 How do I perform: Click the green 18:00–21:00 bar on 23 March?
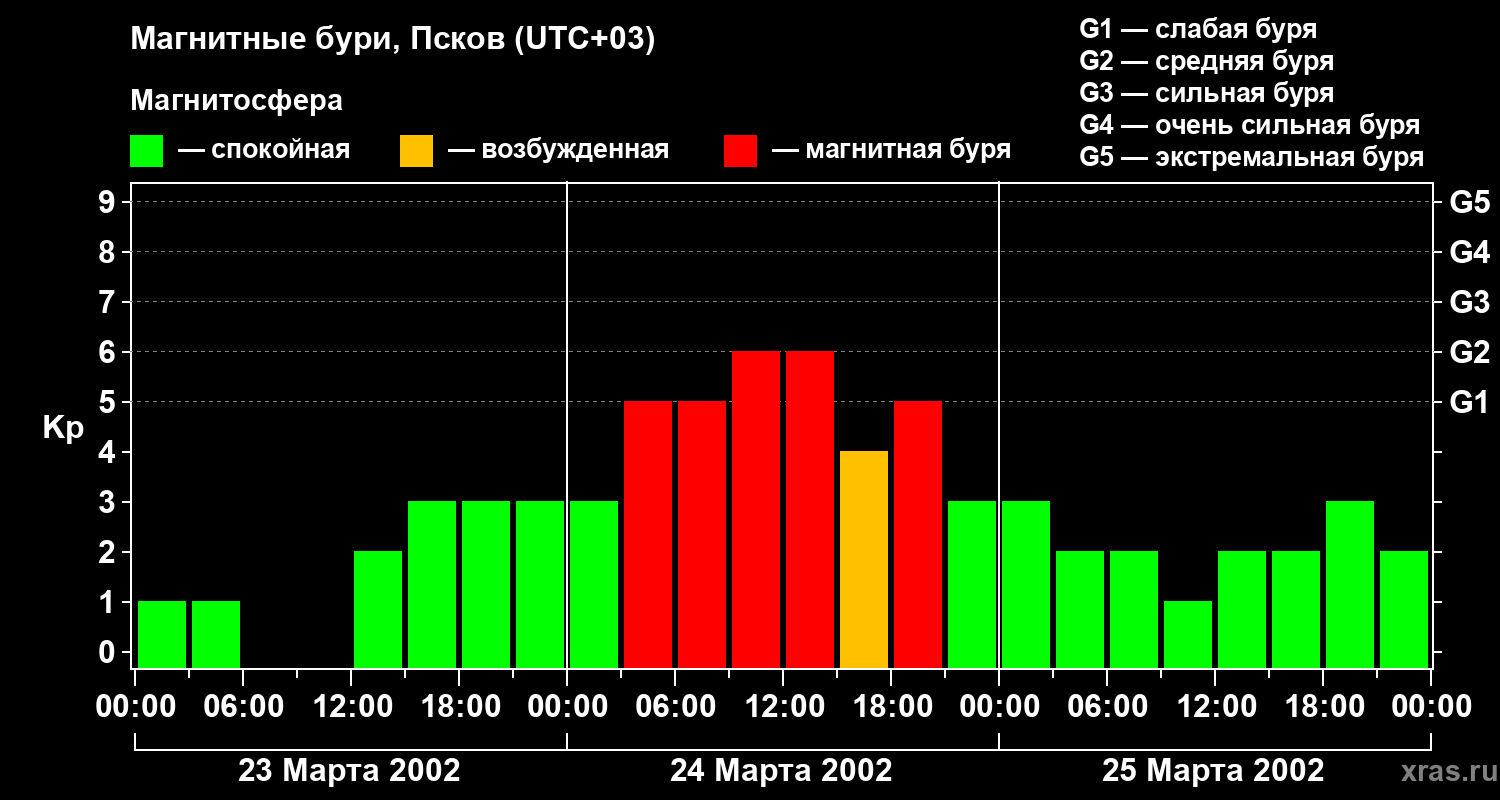[x=486, y=585]
